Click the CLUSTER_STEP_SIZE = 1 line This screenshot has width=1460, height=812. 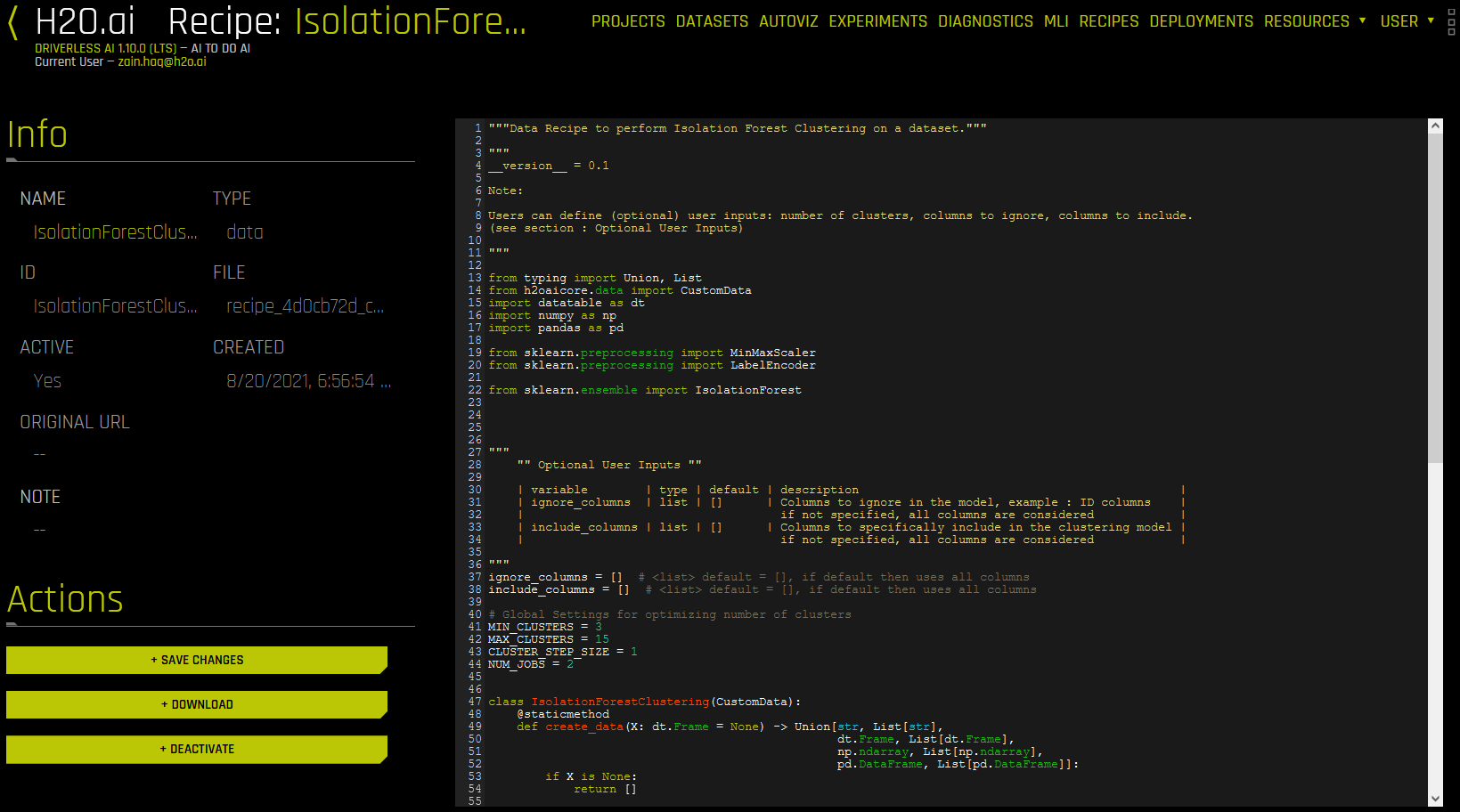(563, 652)
